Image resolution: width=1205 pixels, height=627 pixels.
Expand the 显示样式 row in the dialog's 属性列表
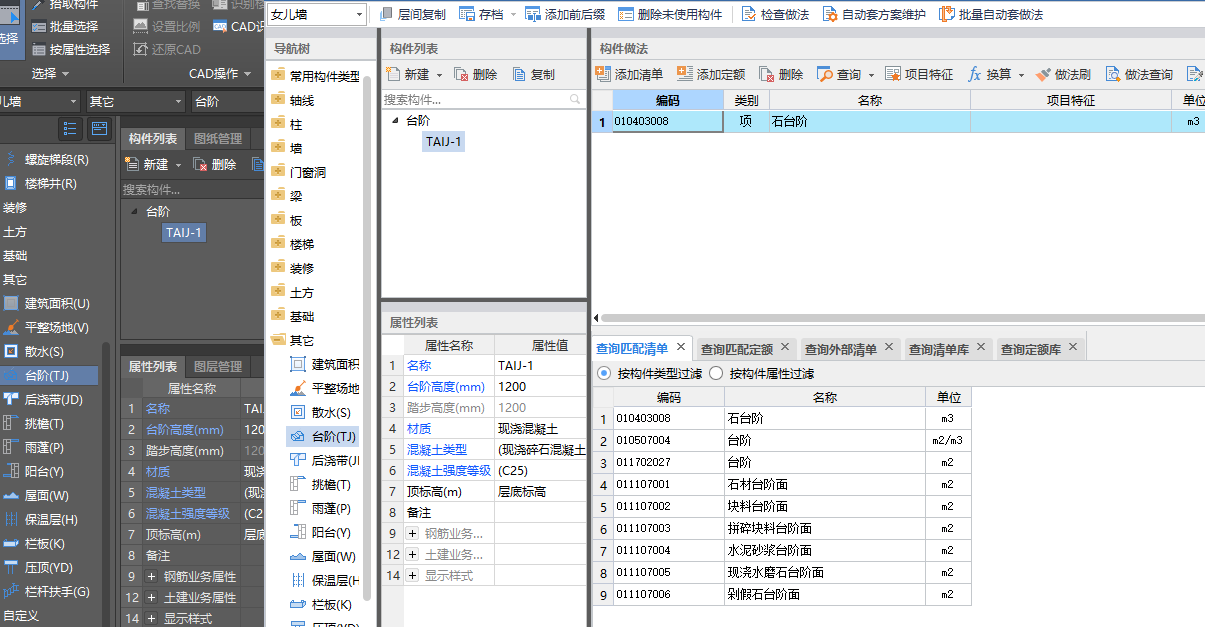(x=412, y=575)
